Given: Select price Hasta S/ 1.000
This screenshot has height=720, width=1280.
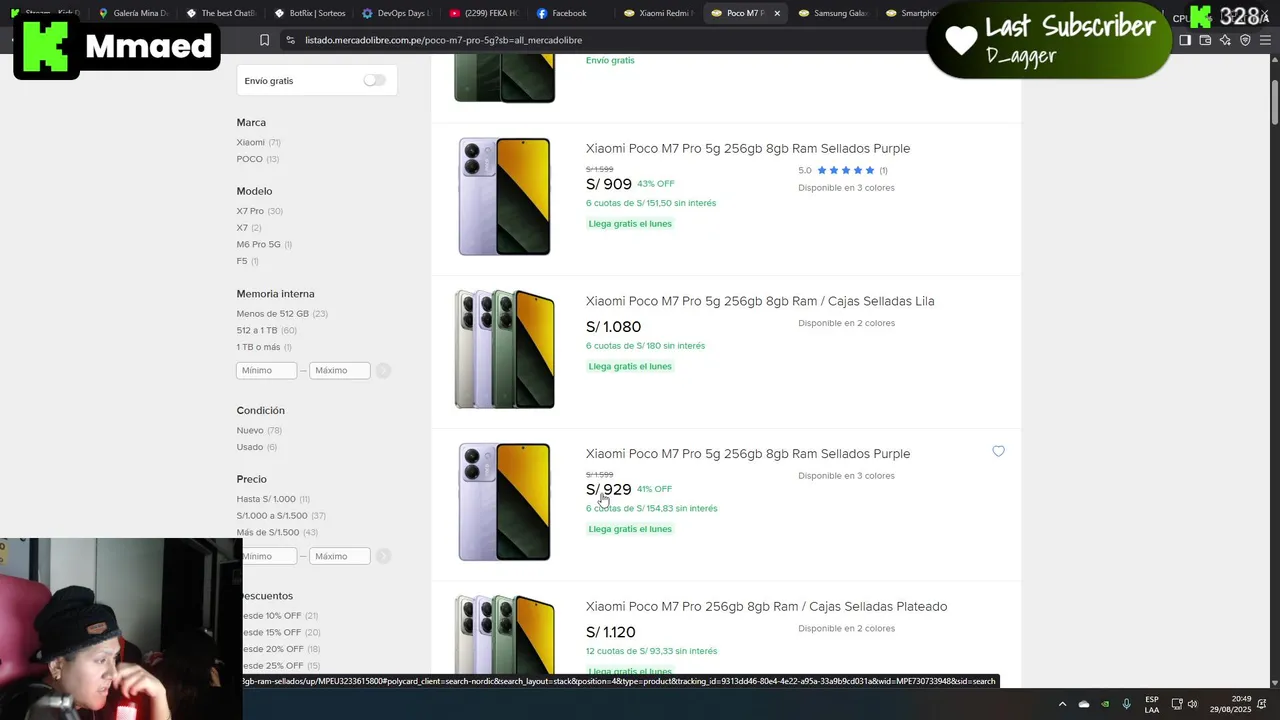Looking at the screenshot, I should (273, 499).
